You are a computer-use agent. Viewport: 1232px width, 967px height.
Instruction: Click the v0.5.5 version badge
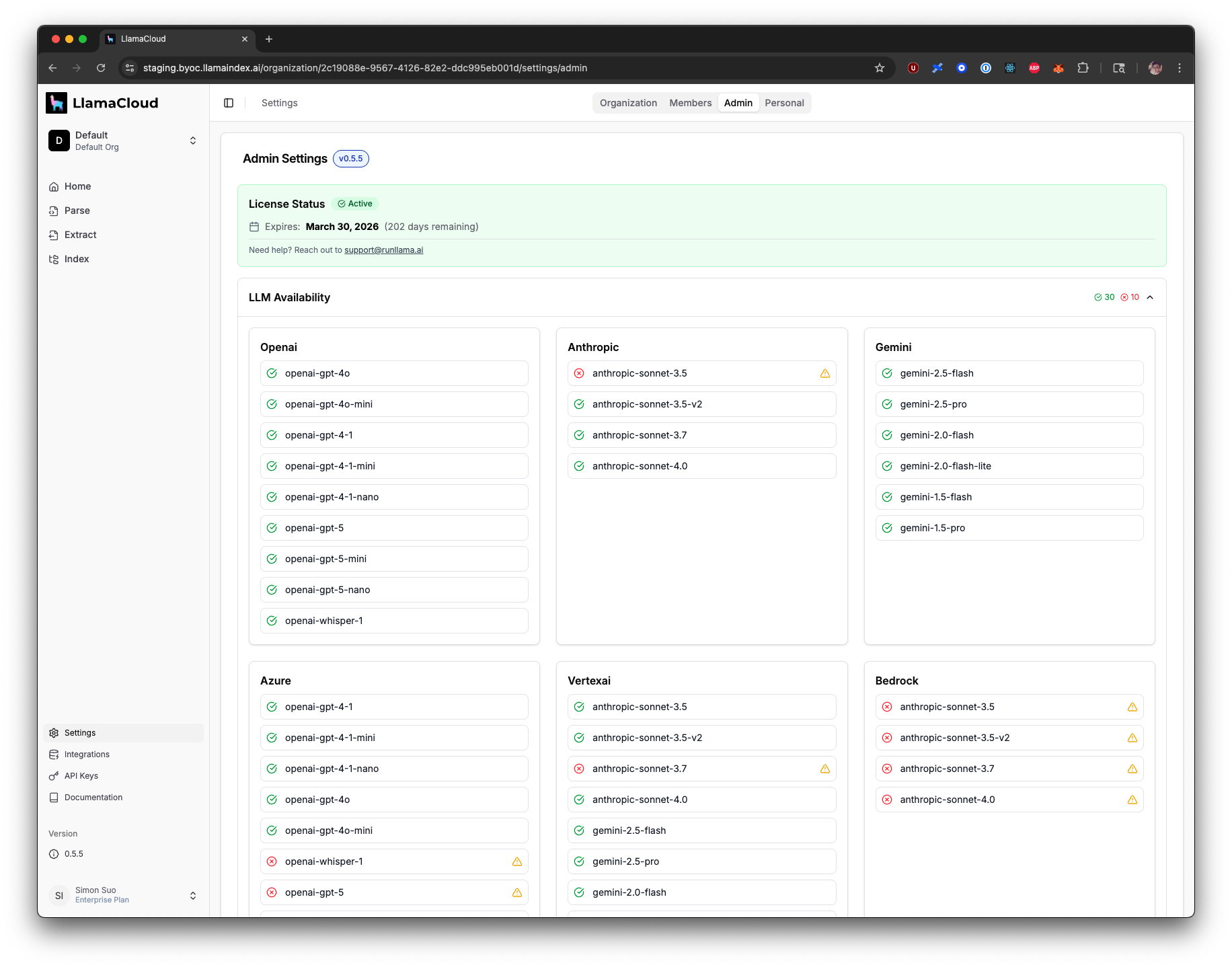350,159
